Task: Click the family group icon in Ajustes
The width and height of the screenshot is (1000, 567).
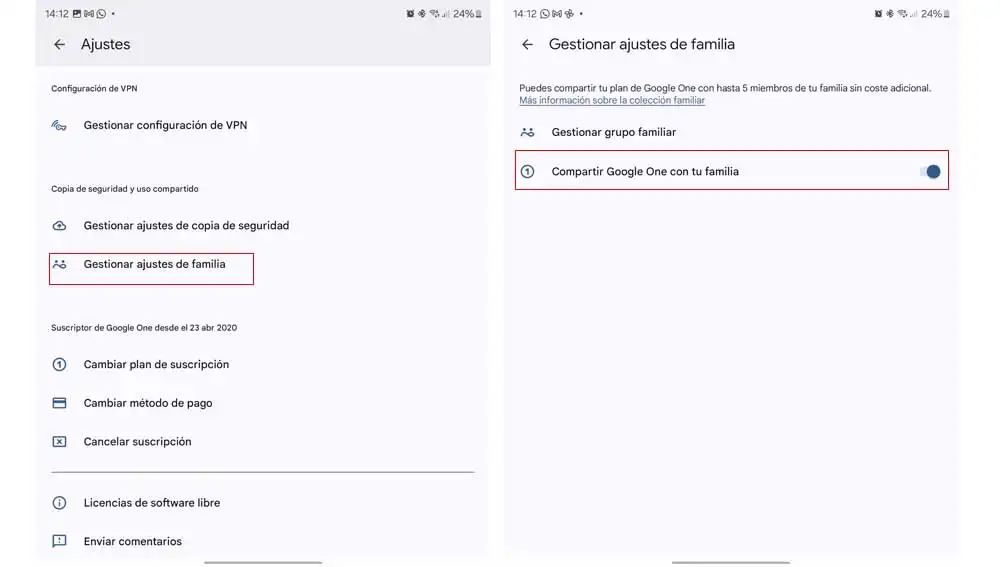Action: (60, 265)
